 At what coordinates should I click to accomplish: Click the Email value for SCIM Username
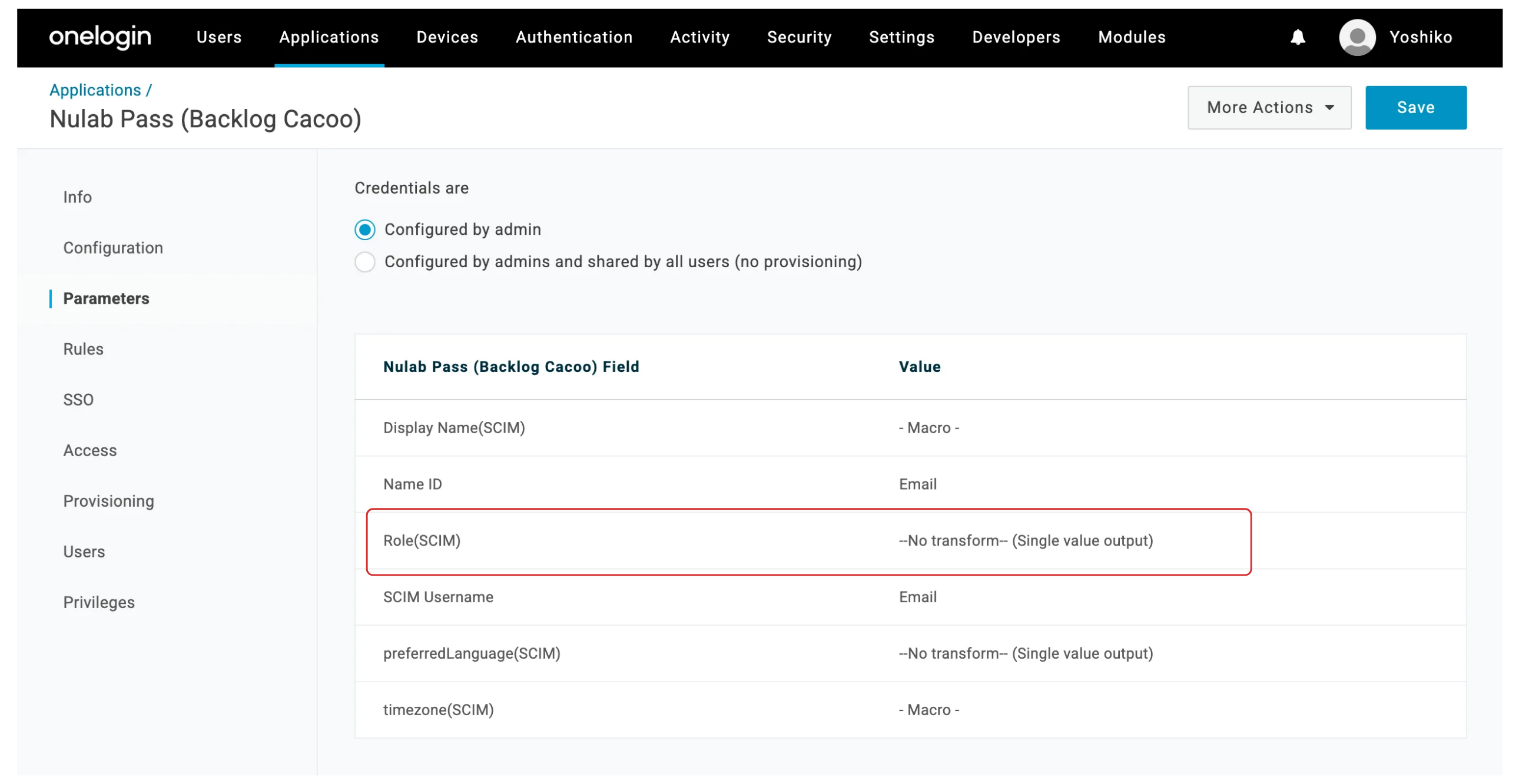917,597
